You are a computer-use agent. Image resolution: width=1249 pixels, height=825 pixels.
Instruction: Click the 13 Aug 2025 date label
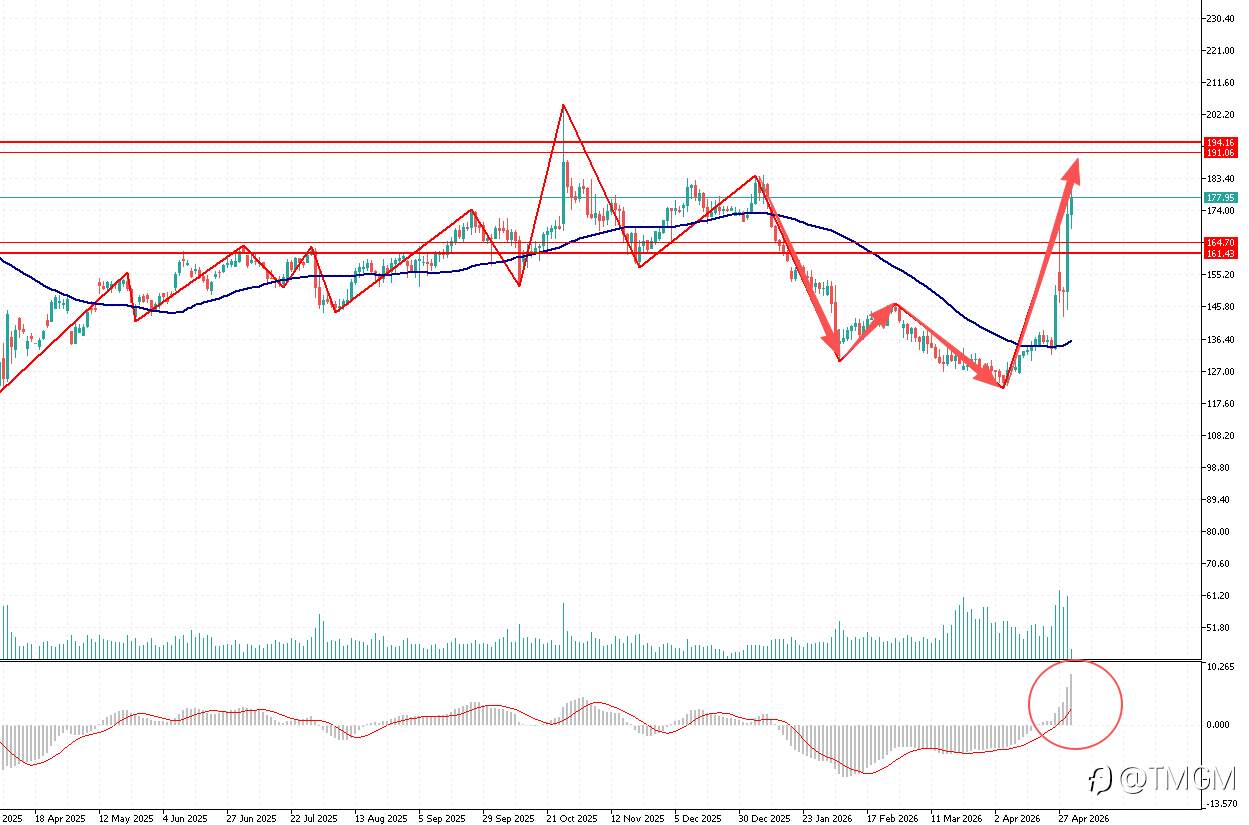380,818
